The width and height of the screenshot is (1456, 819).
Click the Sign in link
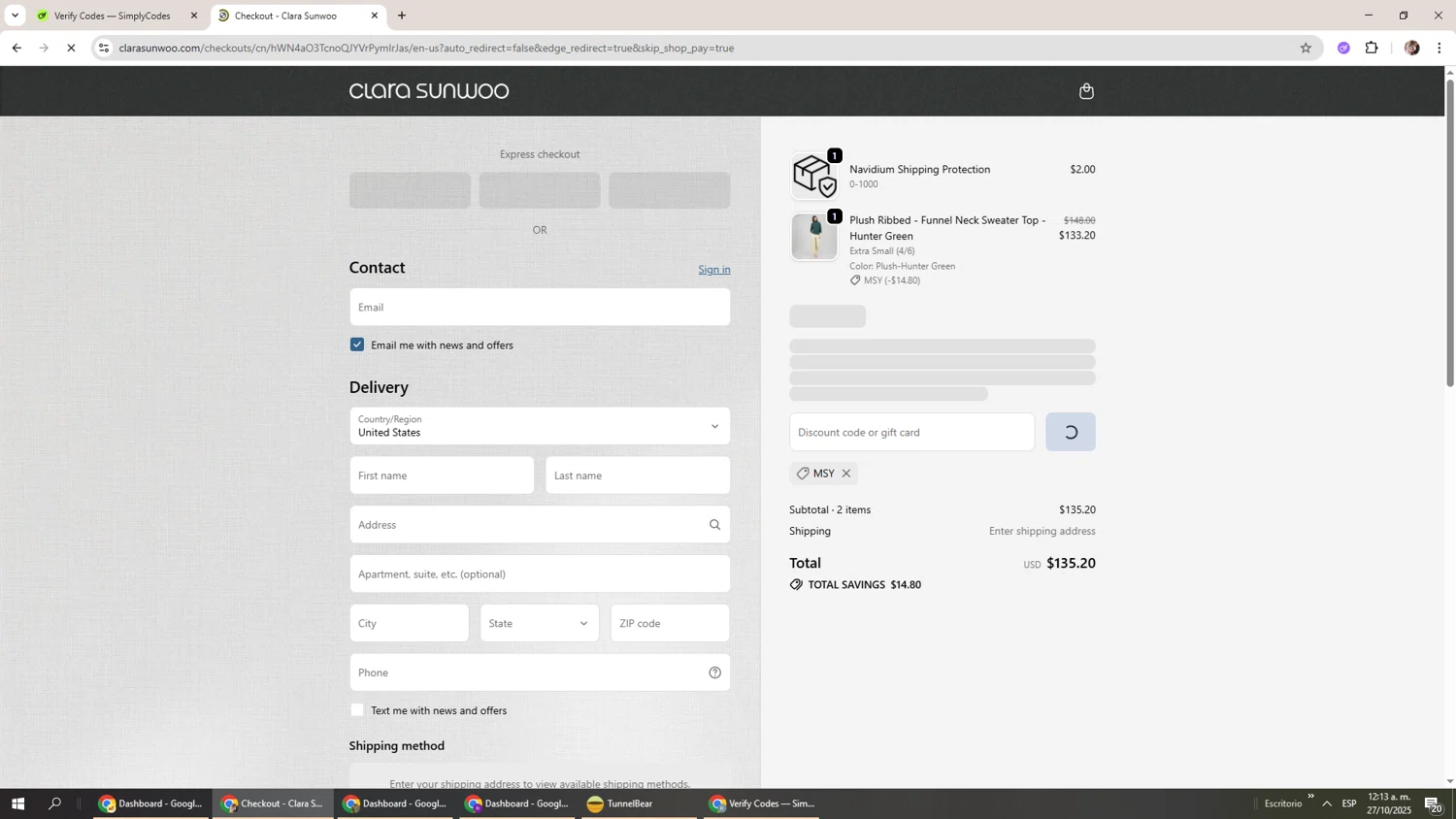[714, 270]
